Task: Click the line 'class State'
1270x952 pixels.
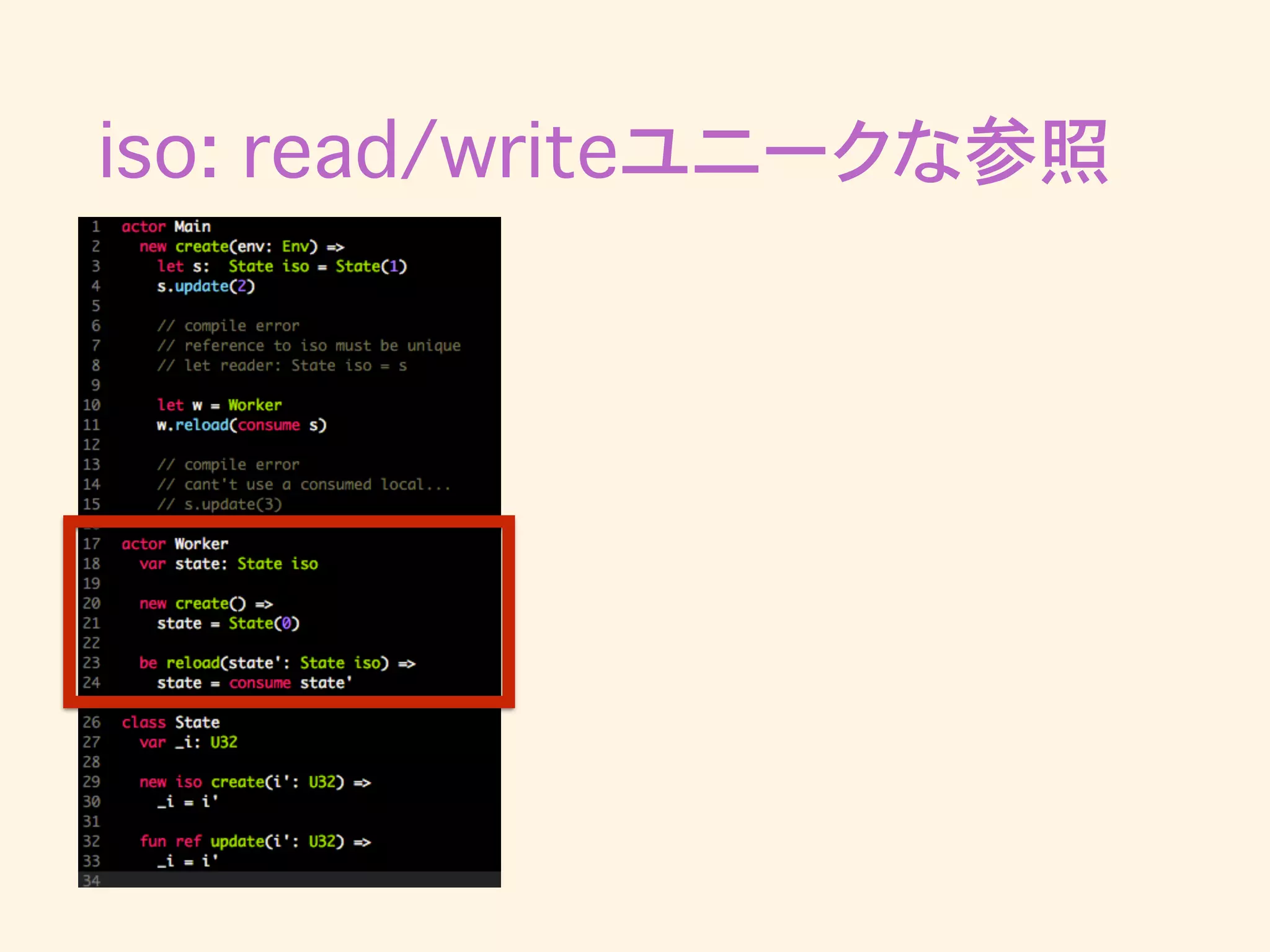Action: (171, 723)
